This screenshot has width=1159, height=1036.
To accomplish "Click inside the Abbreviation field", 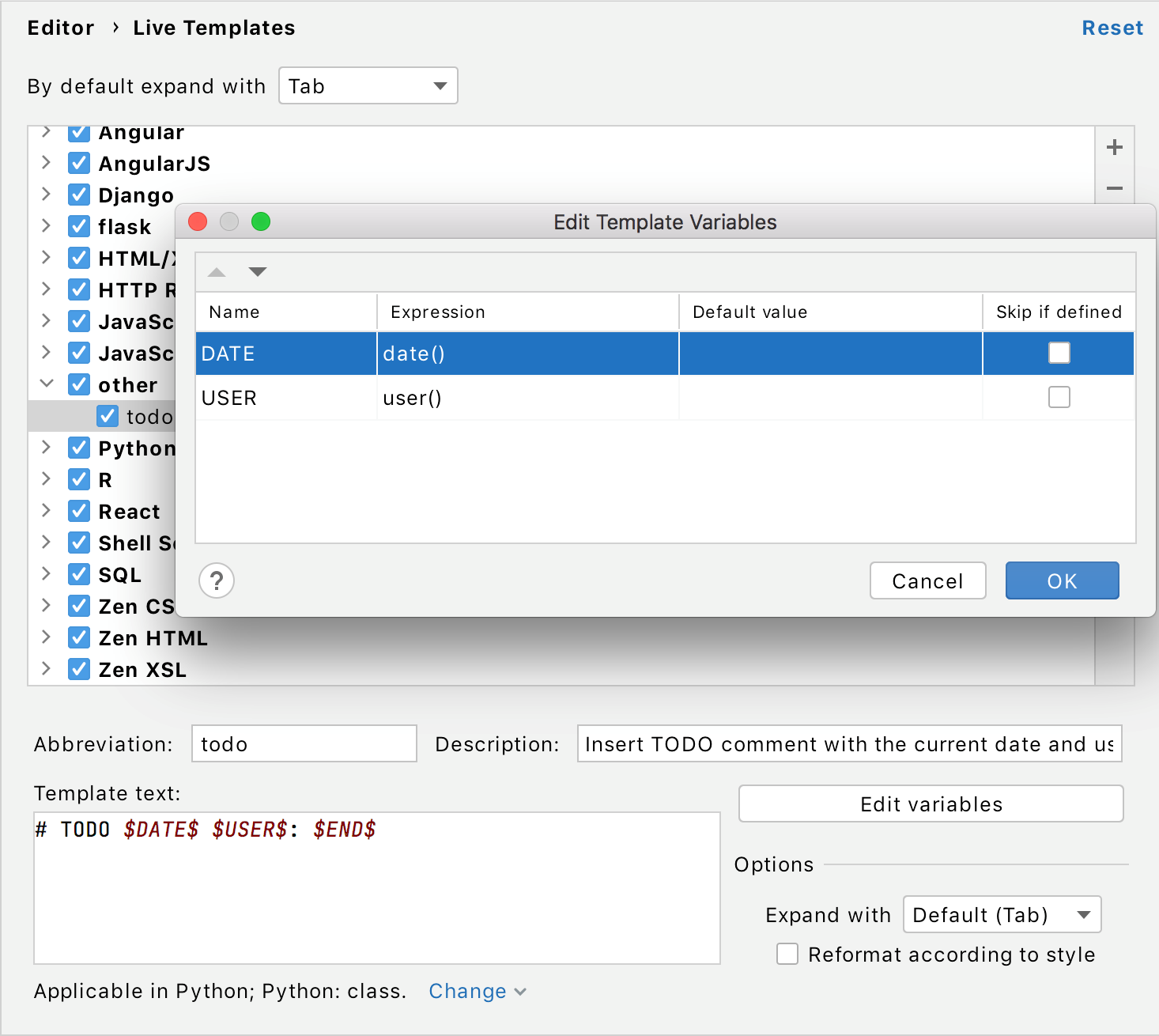I will [x=304, y=743].
